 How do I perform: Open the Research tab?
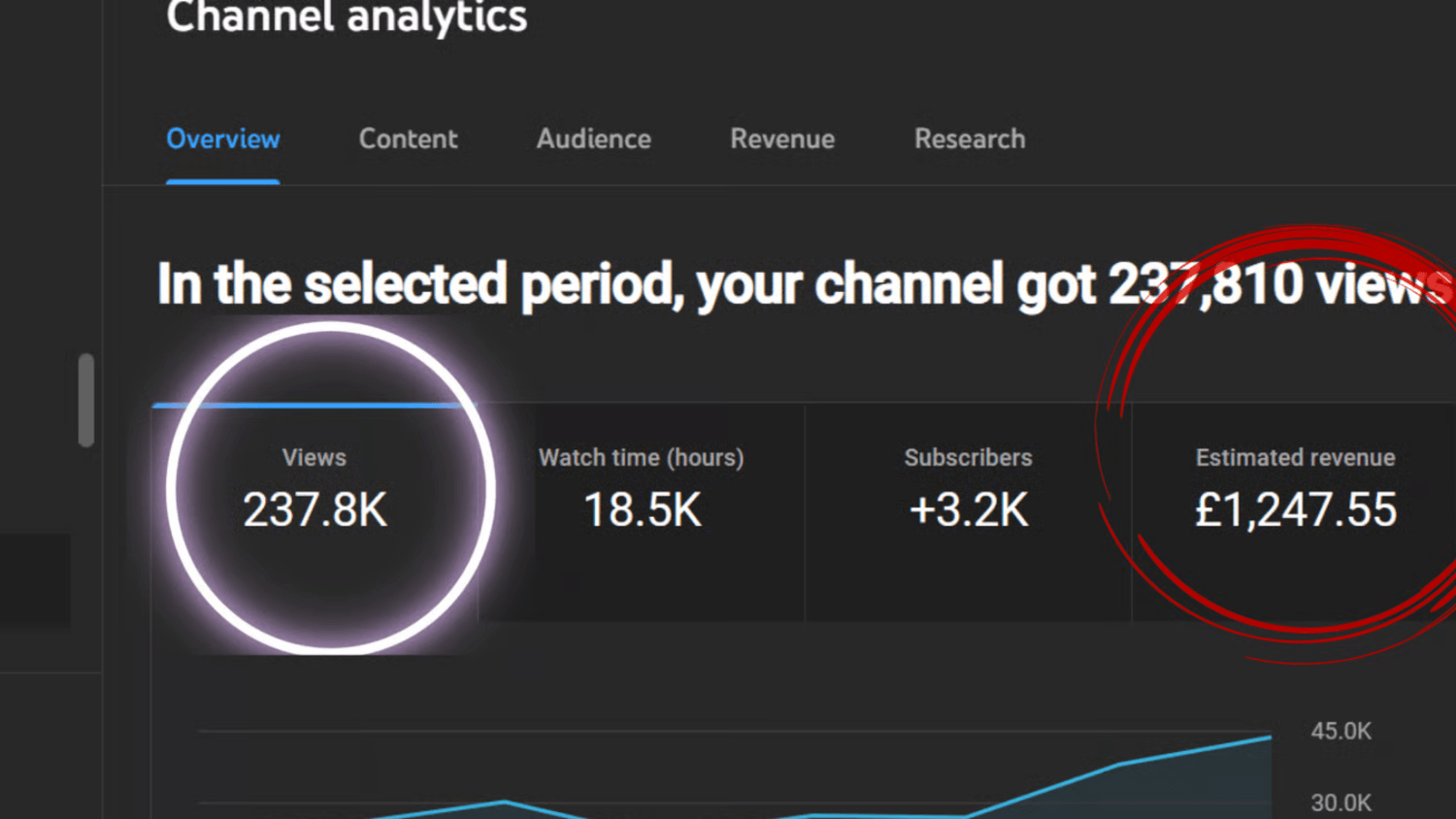(x=969, y=139)
